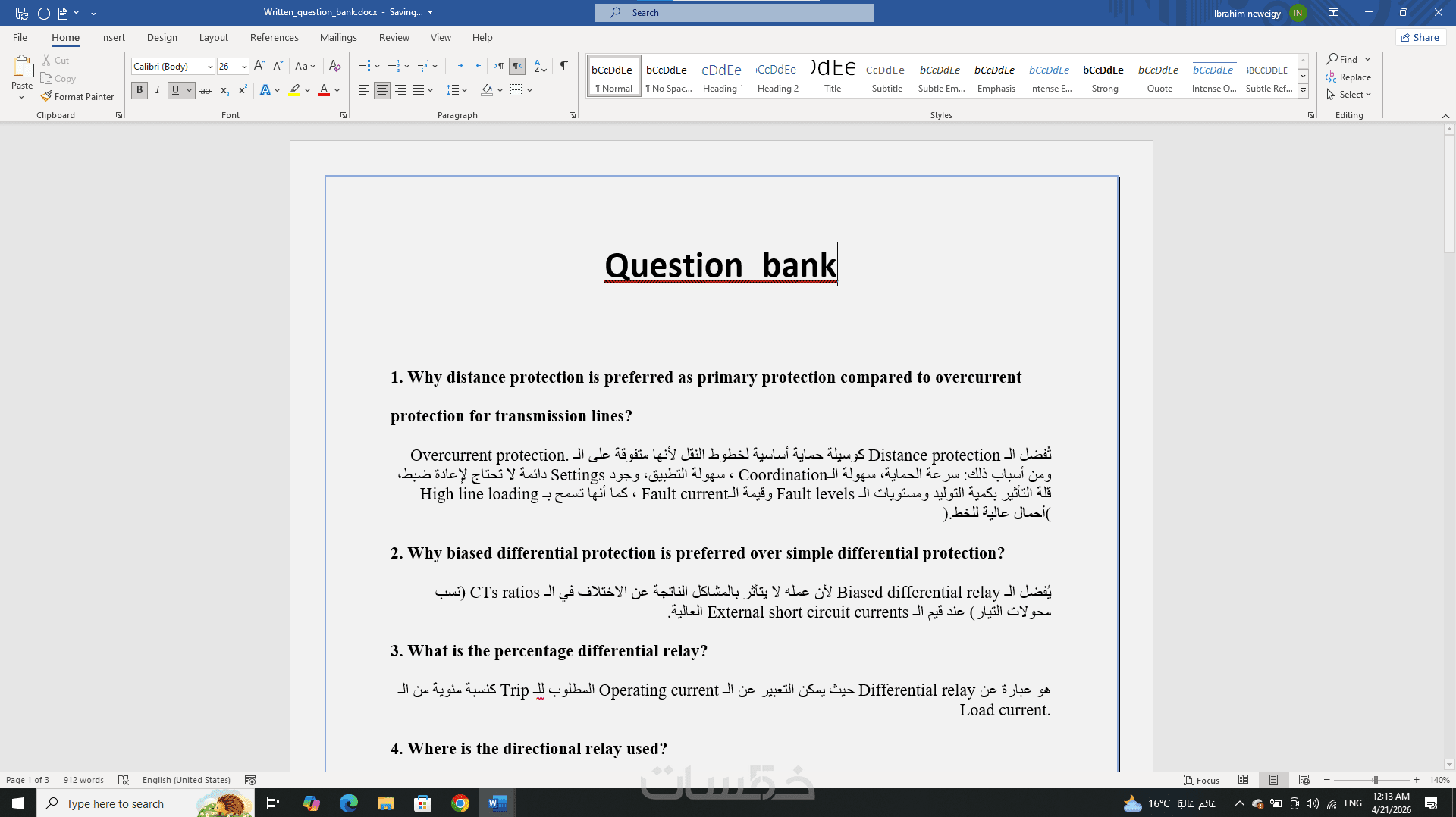Open File Explorer from the taskbar
The height and width of the screenshot is (817, 1456).
pos(386,803)
